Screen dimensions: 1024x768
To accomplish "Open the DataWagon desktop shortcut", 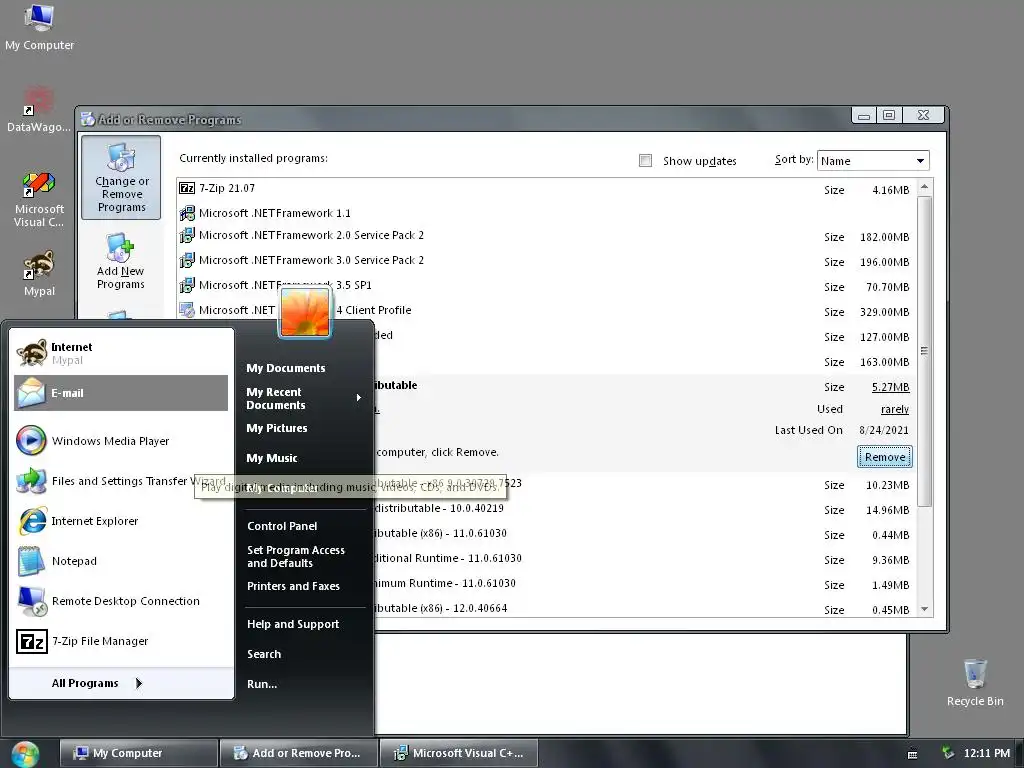I will point(39,110).
